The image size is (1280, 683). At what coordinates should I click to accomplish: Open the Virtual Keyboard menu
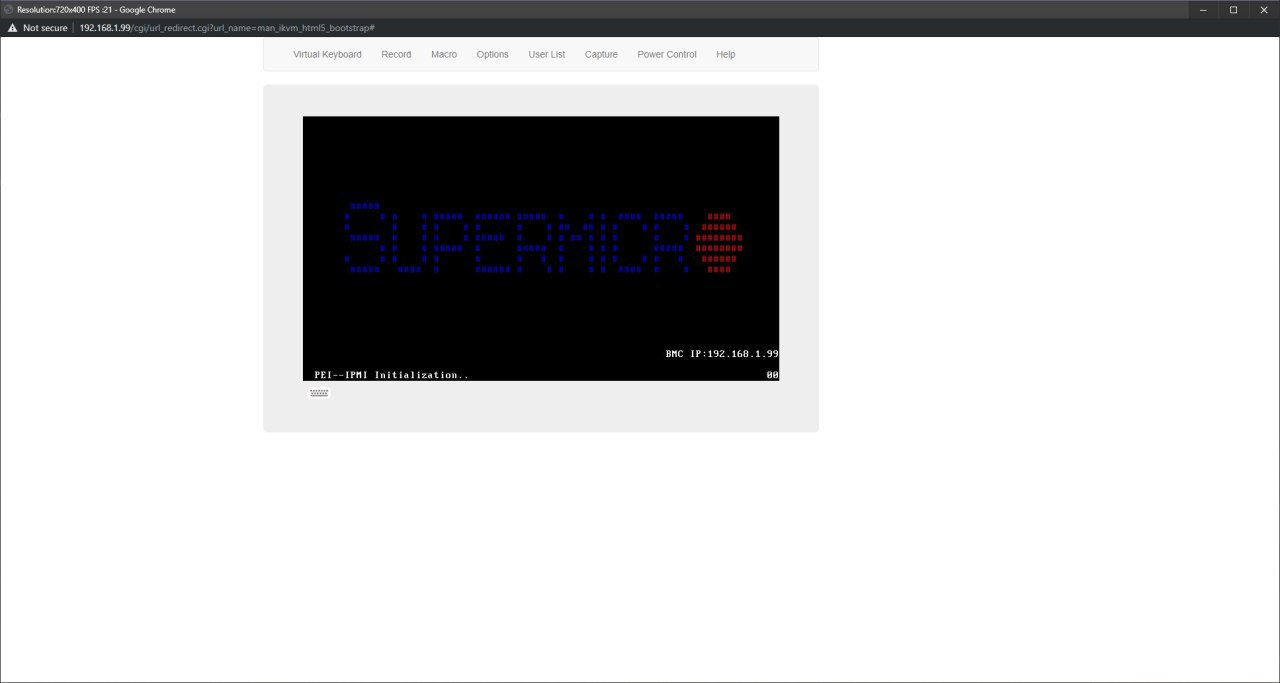click(x=327, y=54)
